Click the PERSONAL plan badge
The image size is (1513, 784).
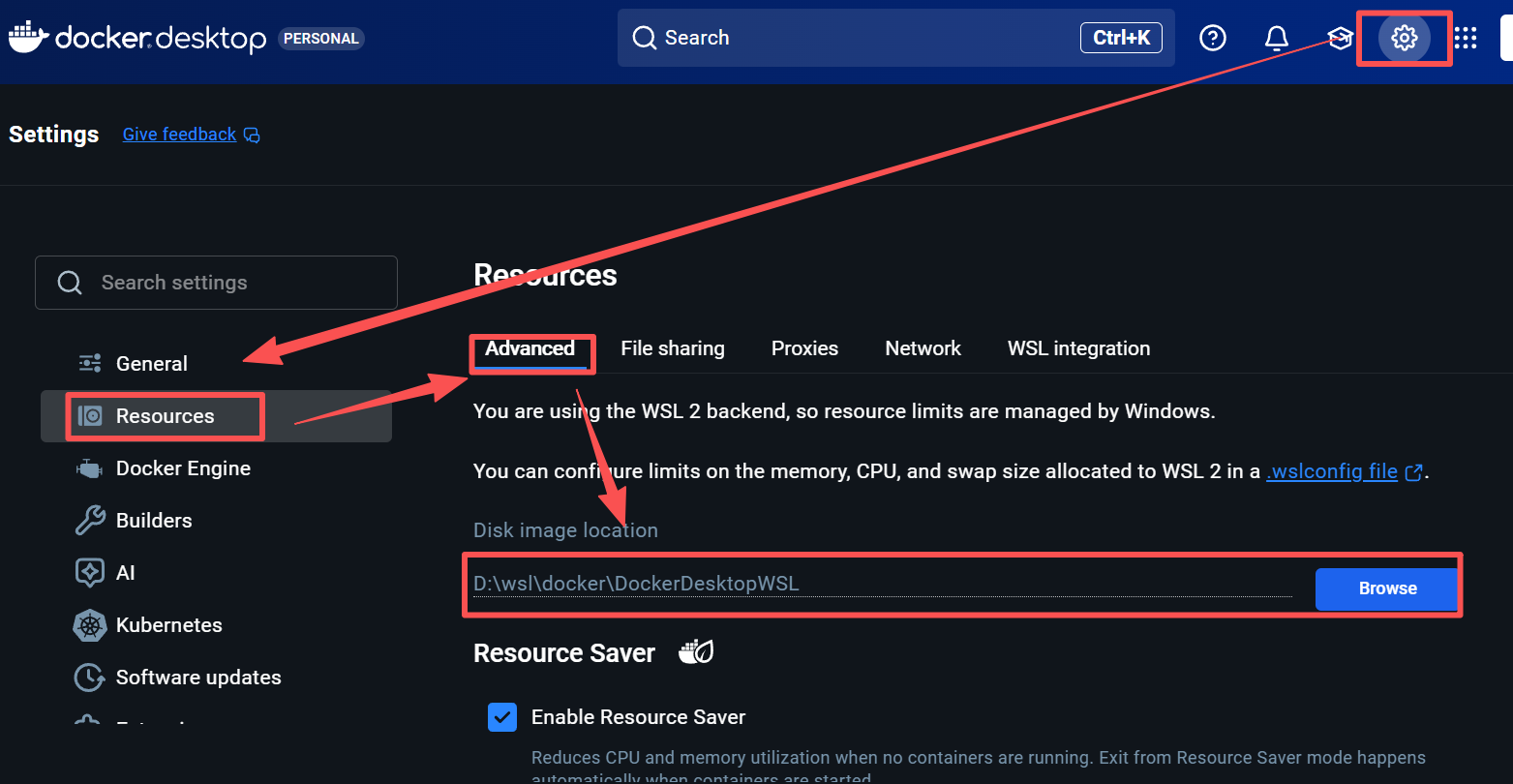[x=321, y=39]
